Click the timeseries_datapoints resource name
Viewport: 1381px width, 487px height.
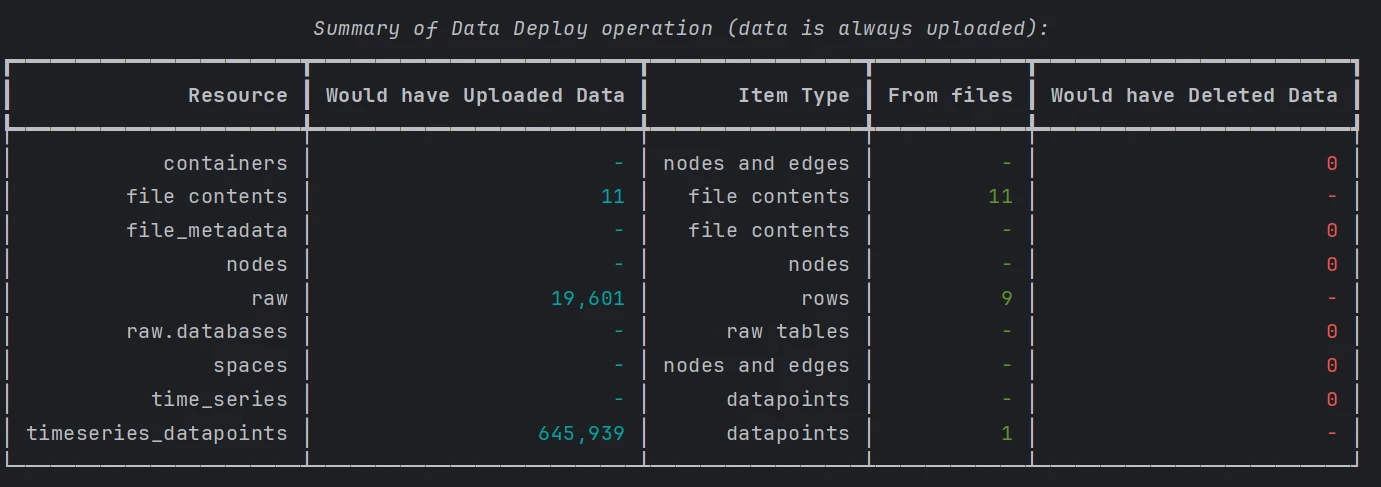tap(157, 434)
